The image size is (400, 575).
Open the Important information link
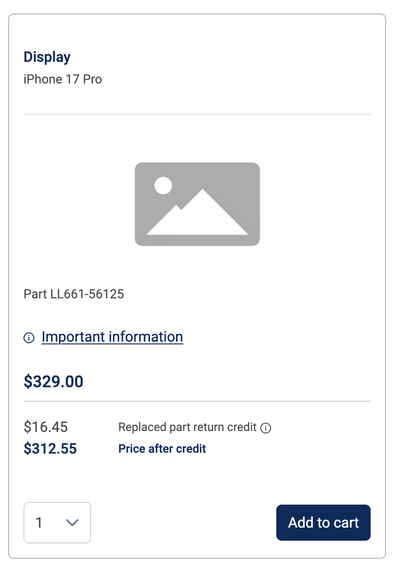[x=112, y=337]
